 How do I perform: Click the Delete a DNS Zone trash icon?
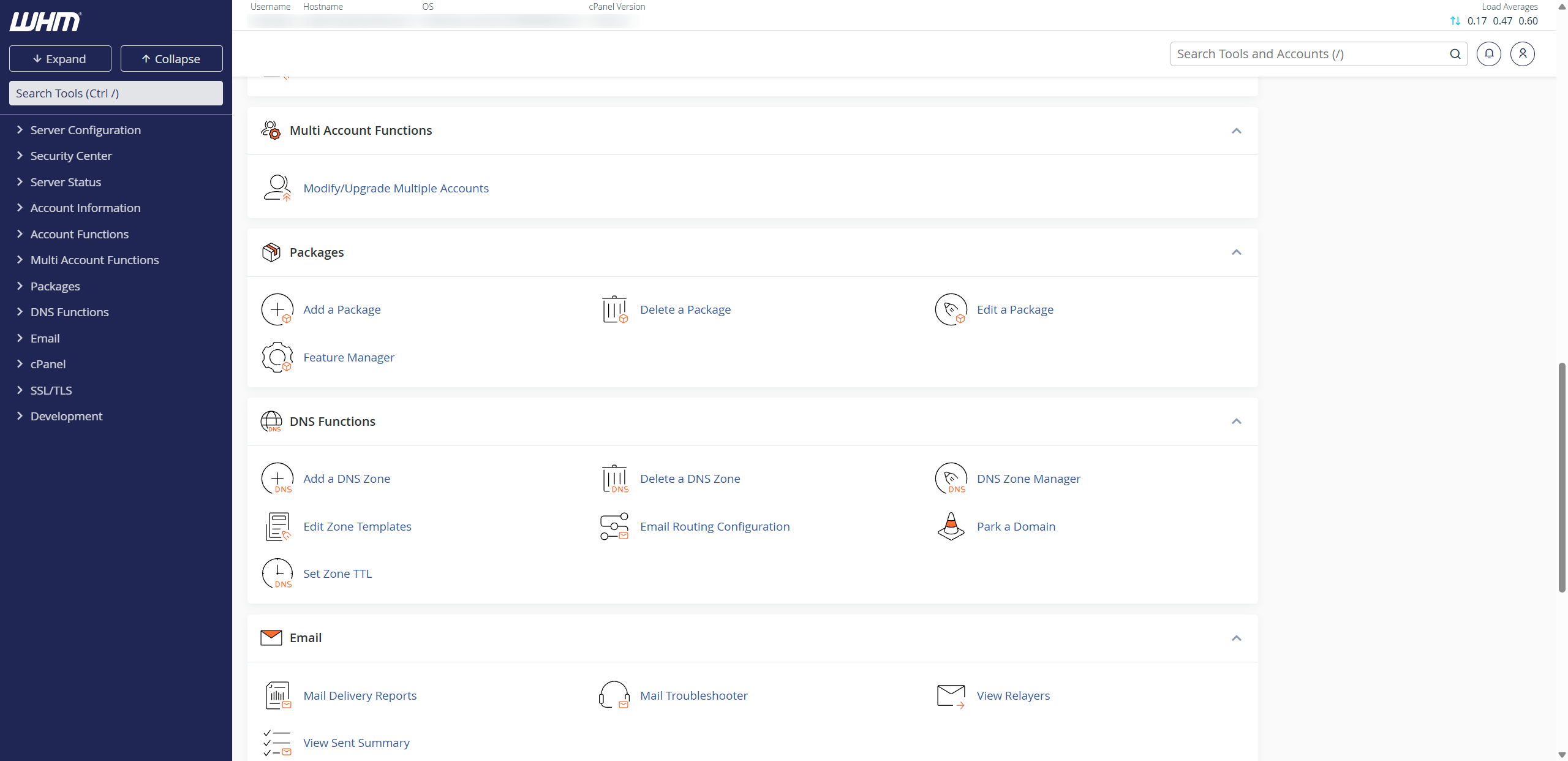614,479
